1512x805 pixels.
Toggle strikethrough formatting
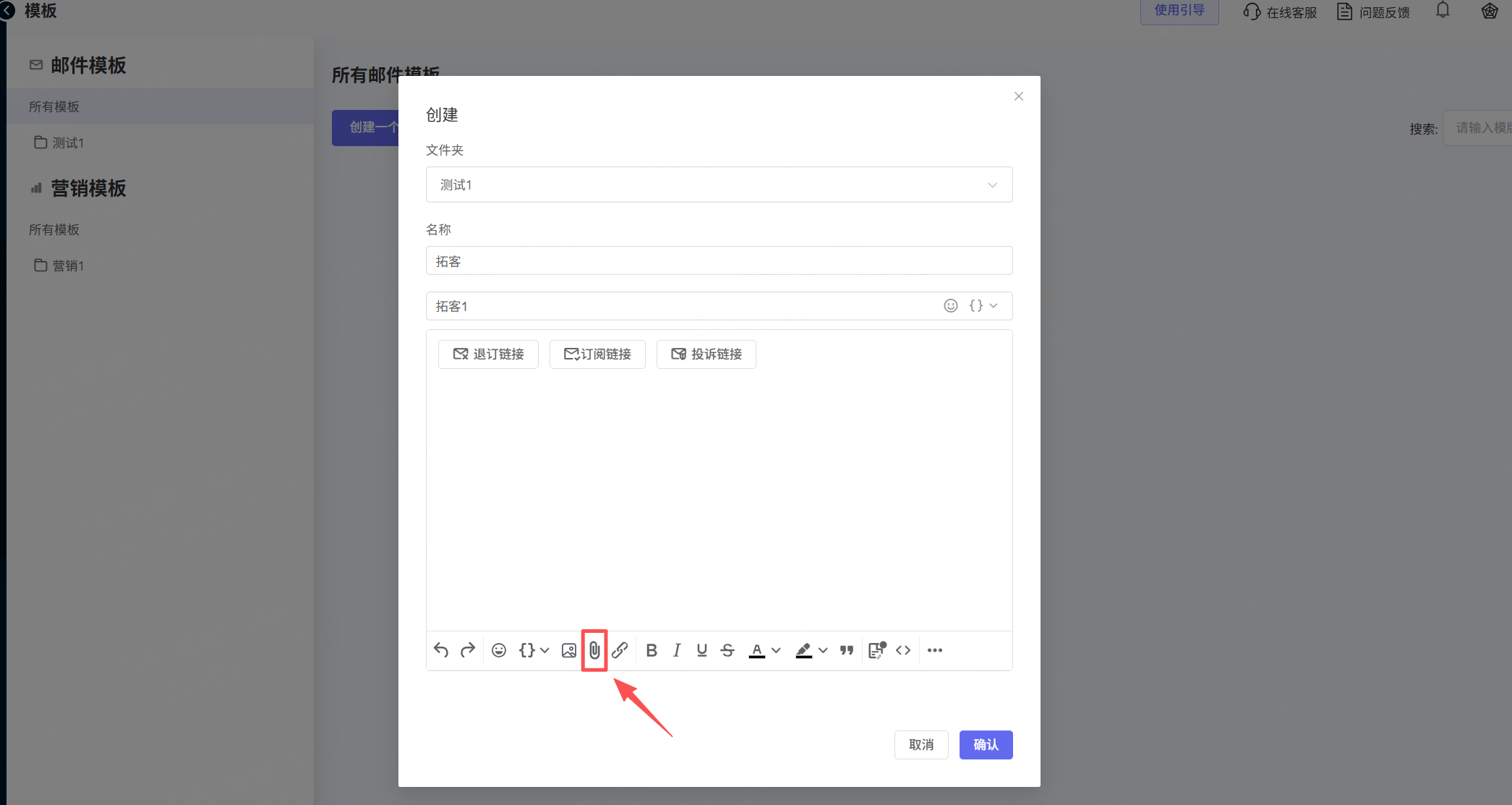pyautogui.click(x=727, y=650)
